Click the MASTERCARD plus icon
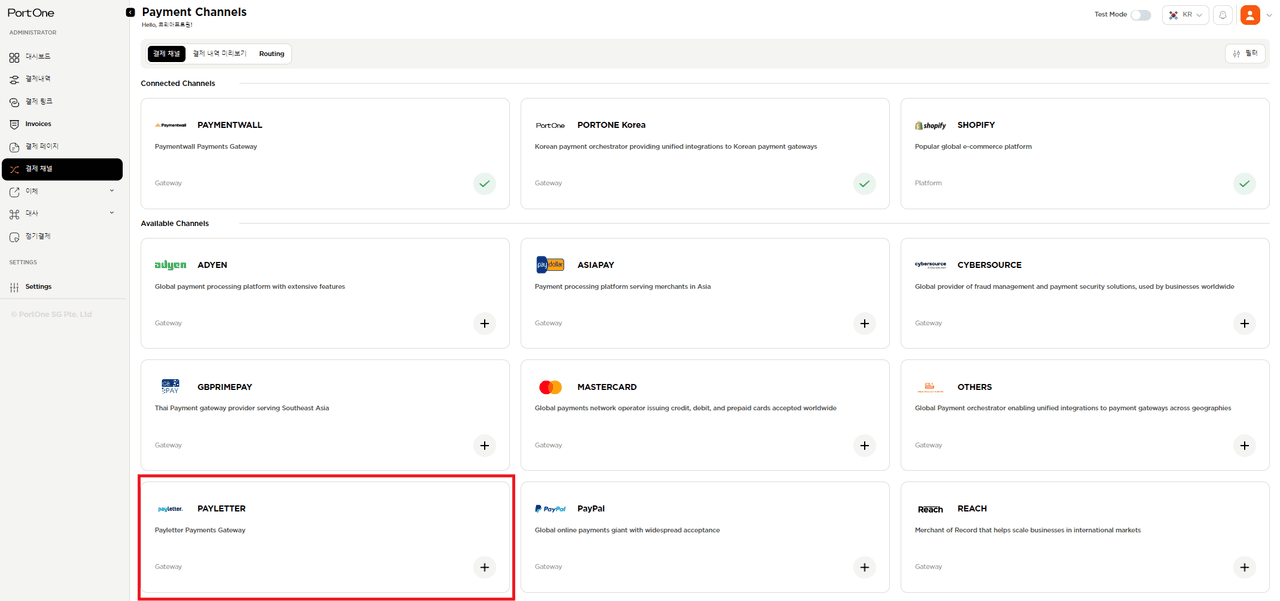1280x601 pixels. tap(864, 445)
